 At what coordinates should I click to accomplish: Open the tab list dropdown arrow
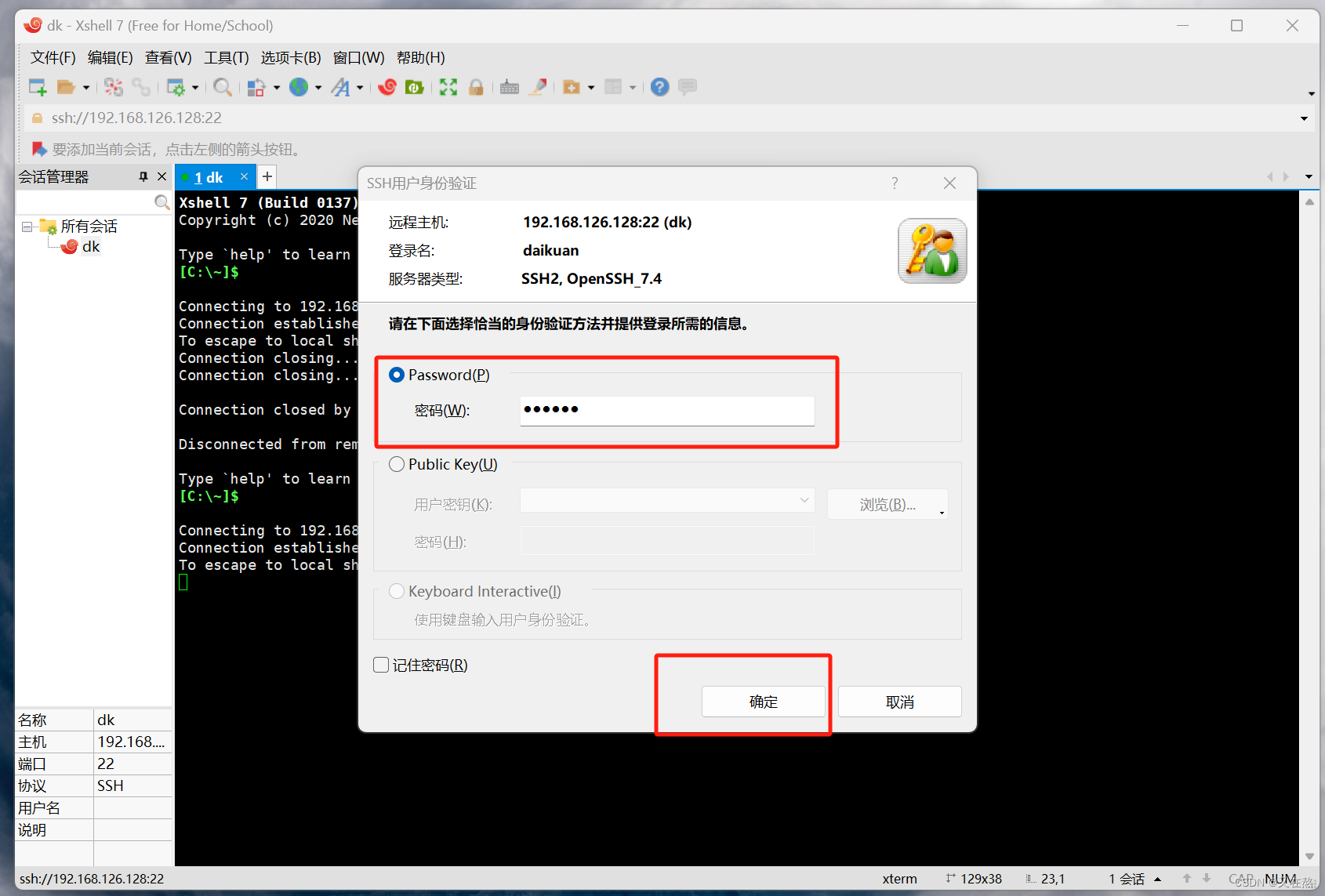coord(1309,177)
